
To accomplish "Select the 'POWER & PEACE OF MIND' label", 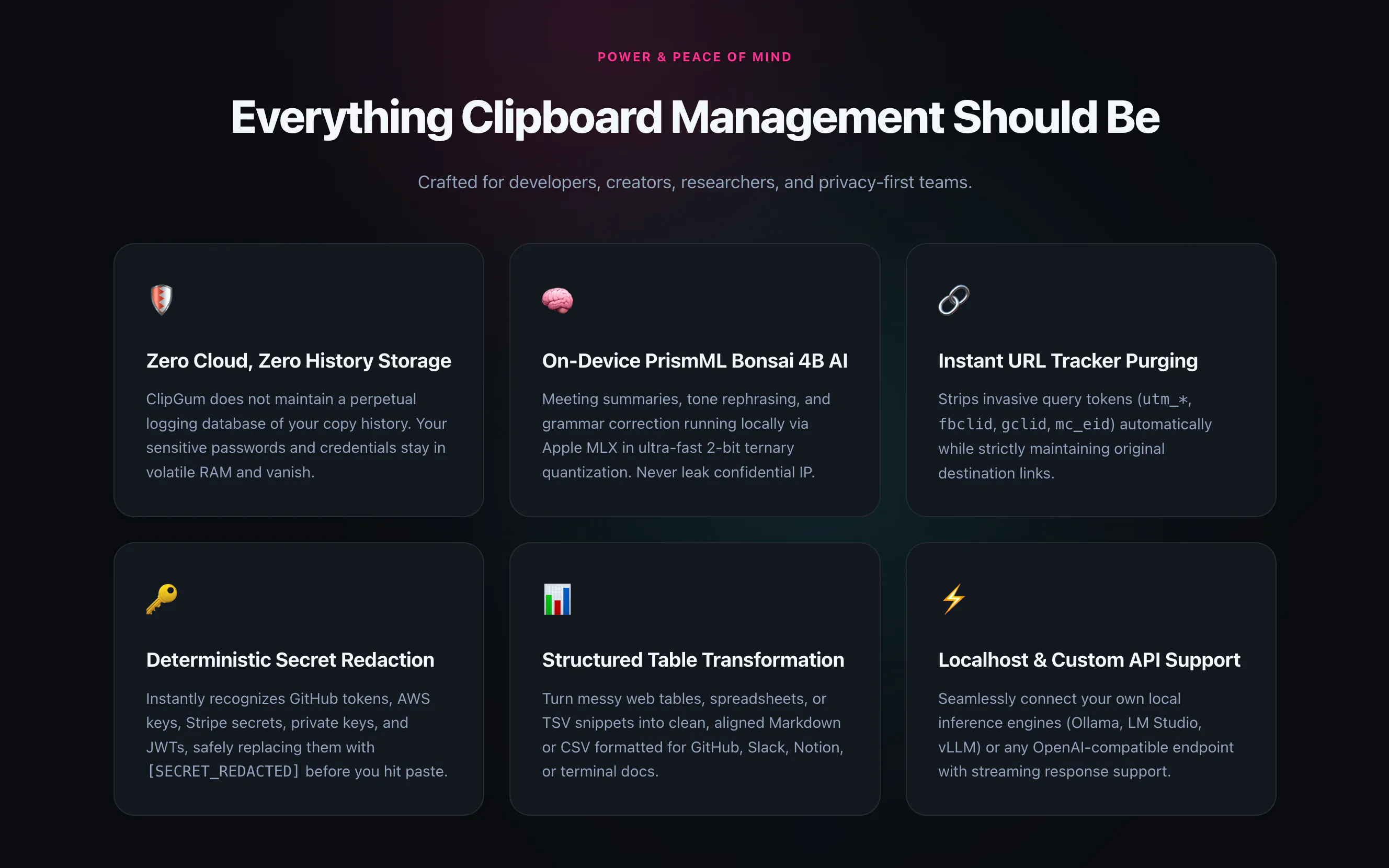I will [694, 57].
